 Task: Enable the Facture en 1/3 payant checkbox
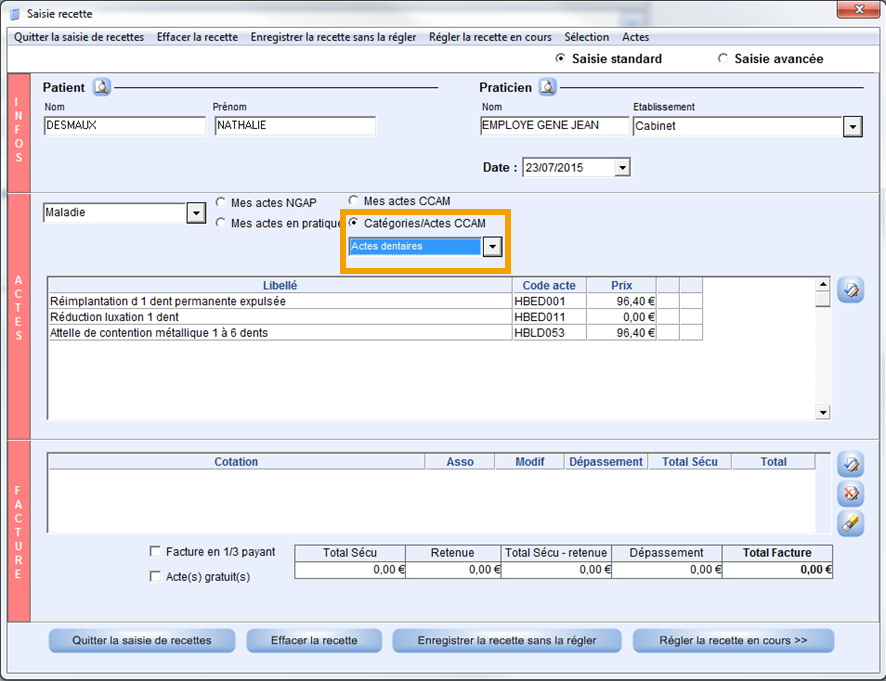155,551
